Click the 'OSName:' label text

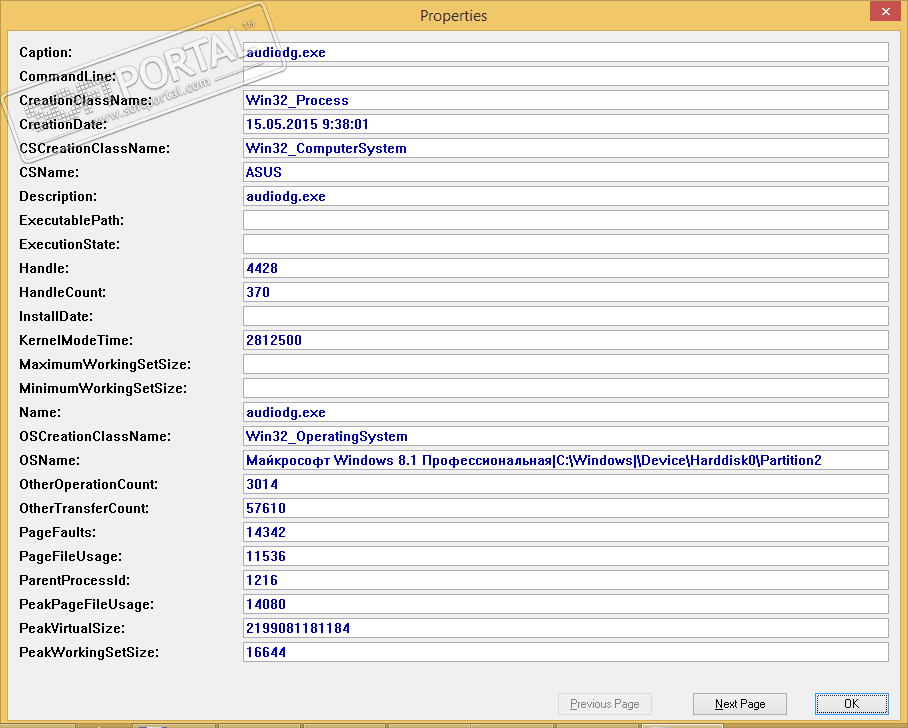click(x=50, y=460)
